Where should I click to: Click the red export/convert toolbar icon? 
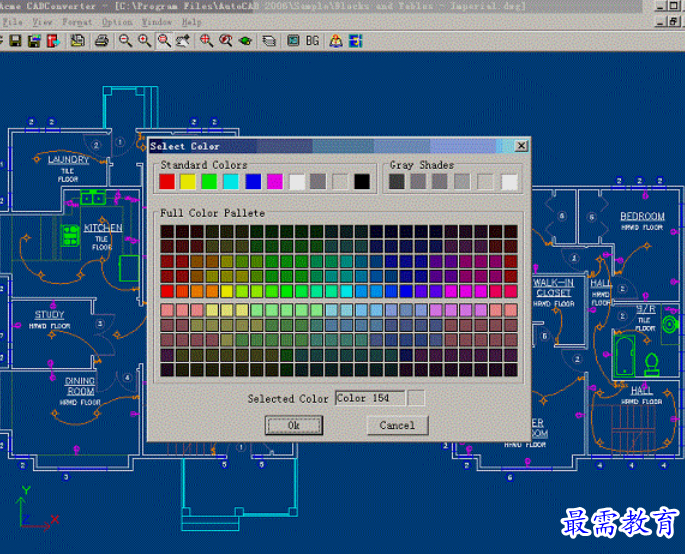point(53,41)
